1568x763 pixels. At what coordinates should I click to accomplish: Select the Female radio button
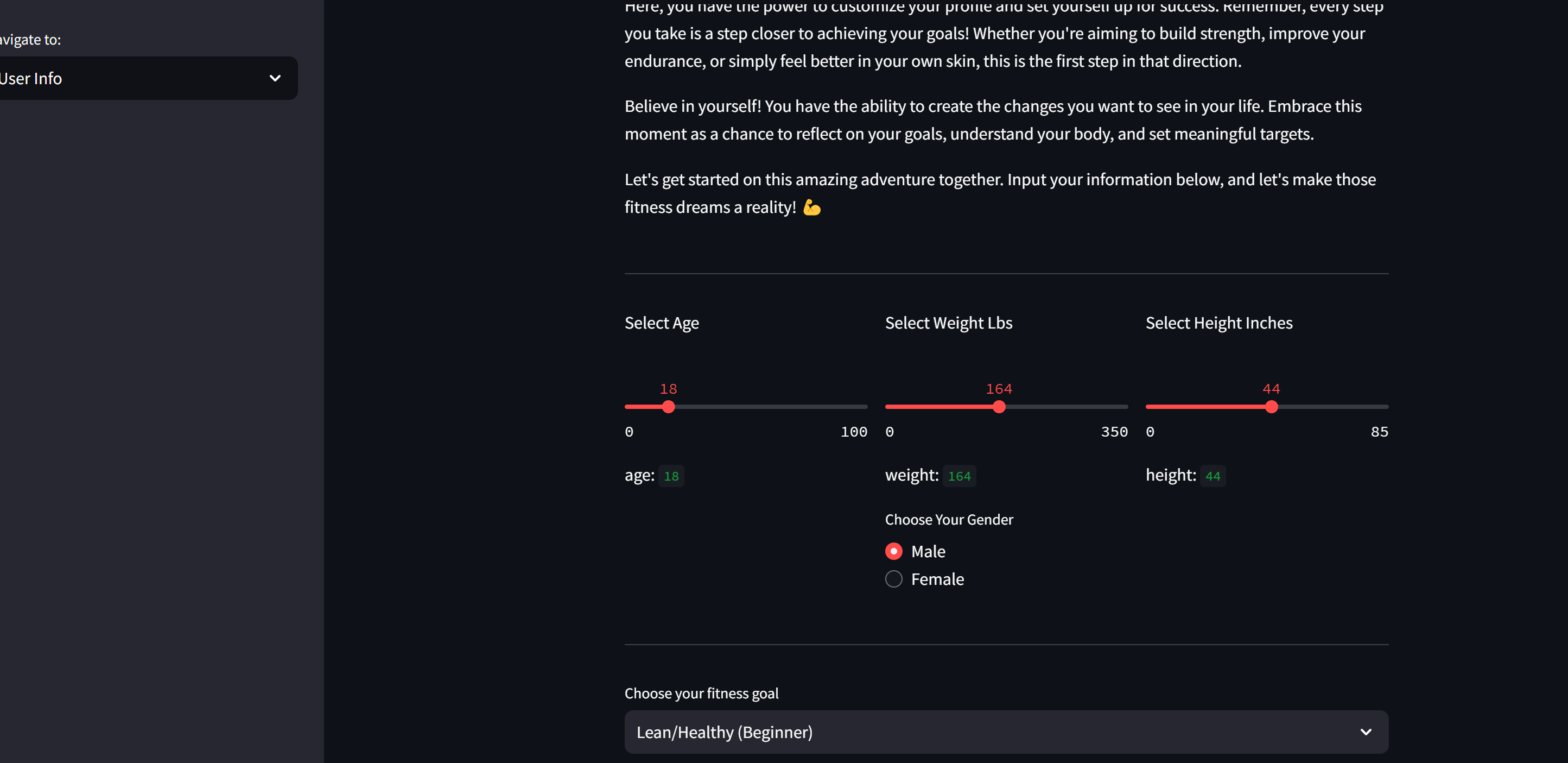tap(893, 578)
